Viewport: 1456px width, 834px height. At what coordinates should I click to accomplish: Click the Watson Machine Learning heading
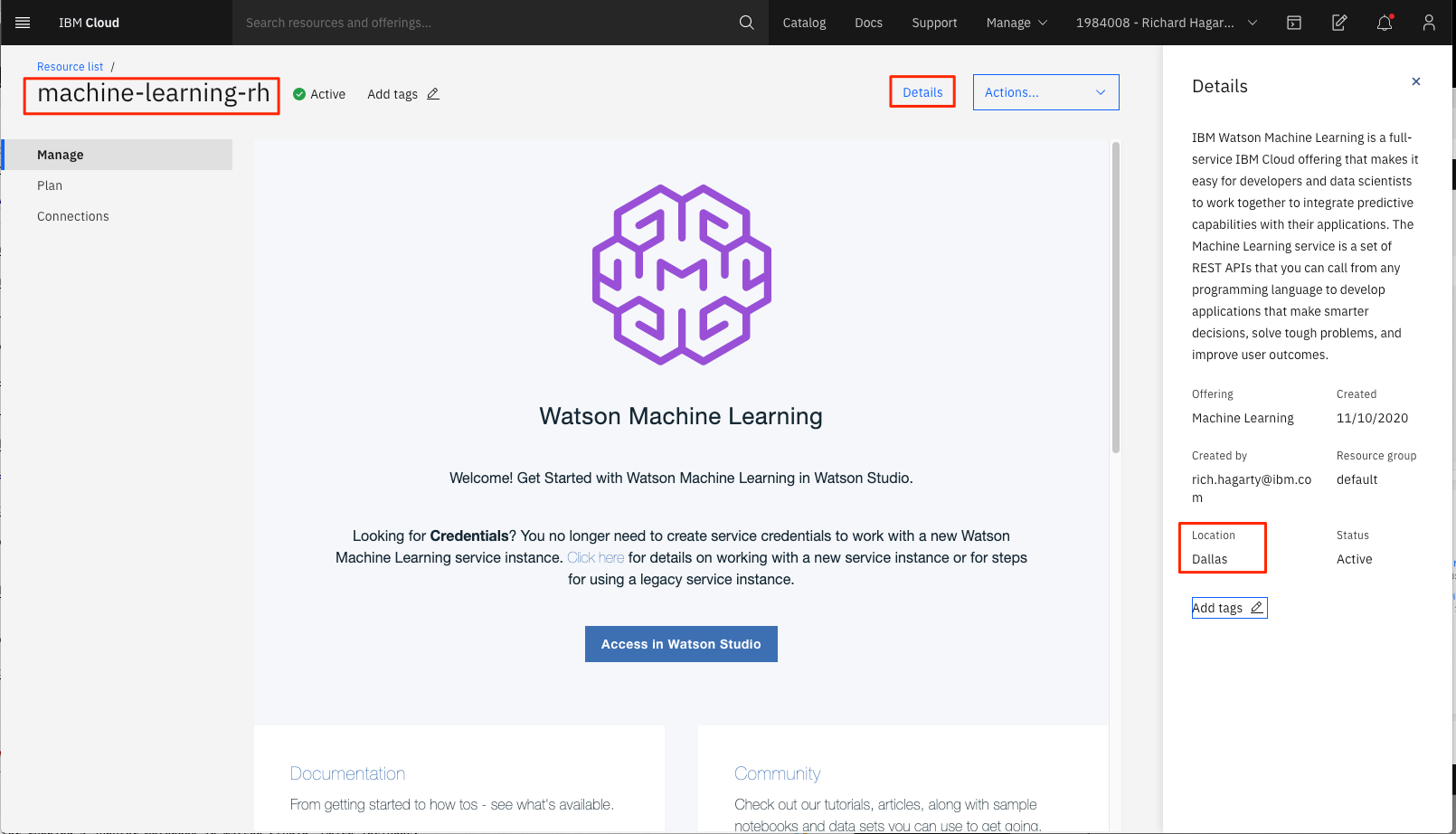coord(681,416)
